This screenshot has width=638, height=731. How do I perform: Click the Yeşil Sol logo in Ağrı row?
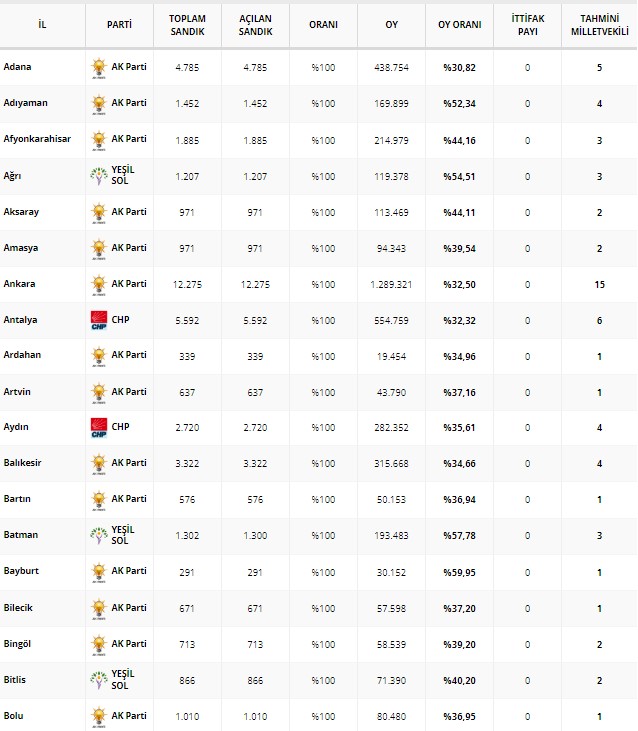click(x=99, y=176)
